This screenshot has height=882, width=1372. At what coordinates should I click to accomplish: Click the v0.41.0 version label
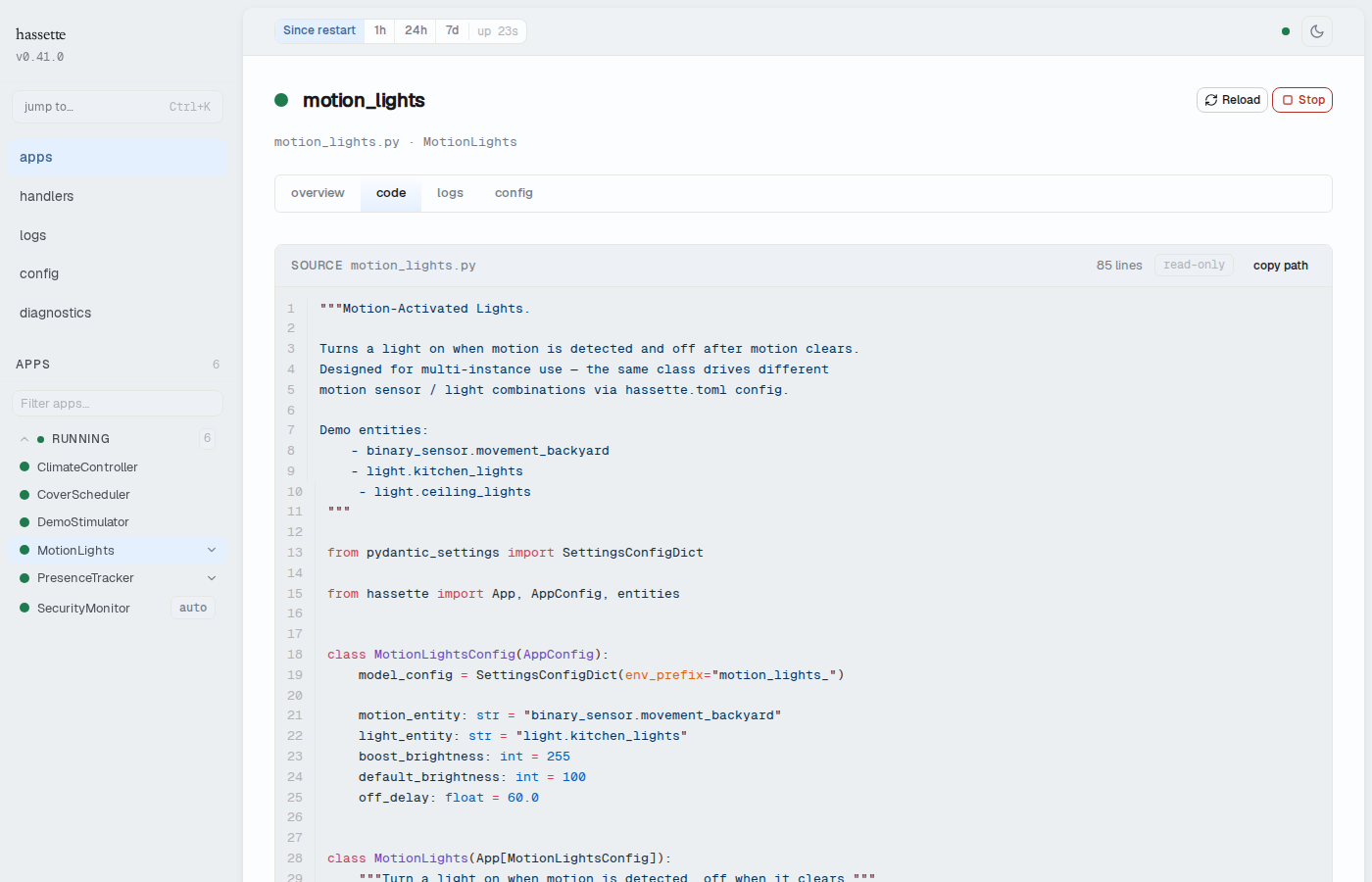pos(40,57)
